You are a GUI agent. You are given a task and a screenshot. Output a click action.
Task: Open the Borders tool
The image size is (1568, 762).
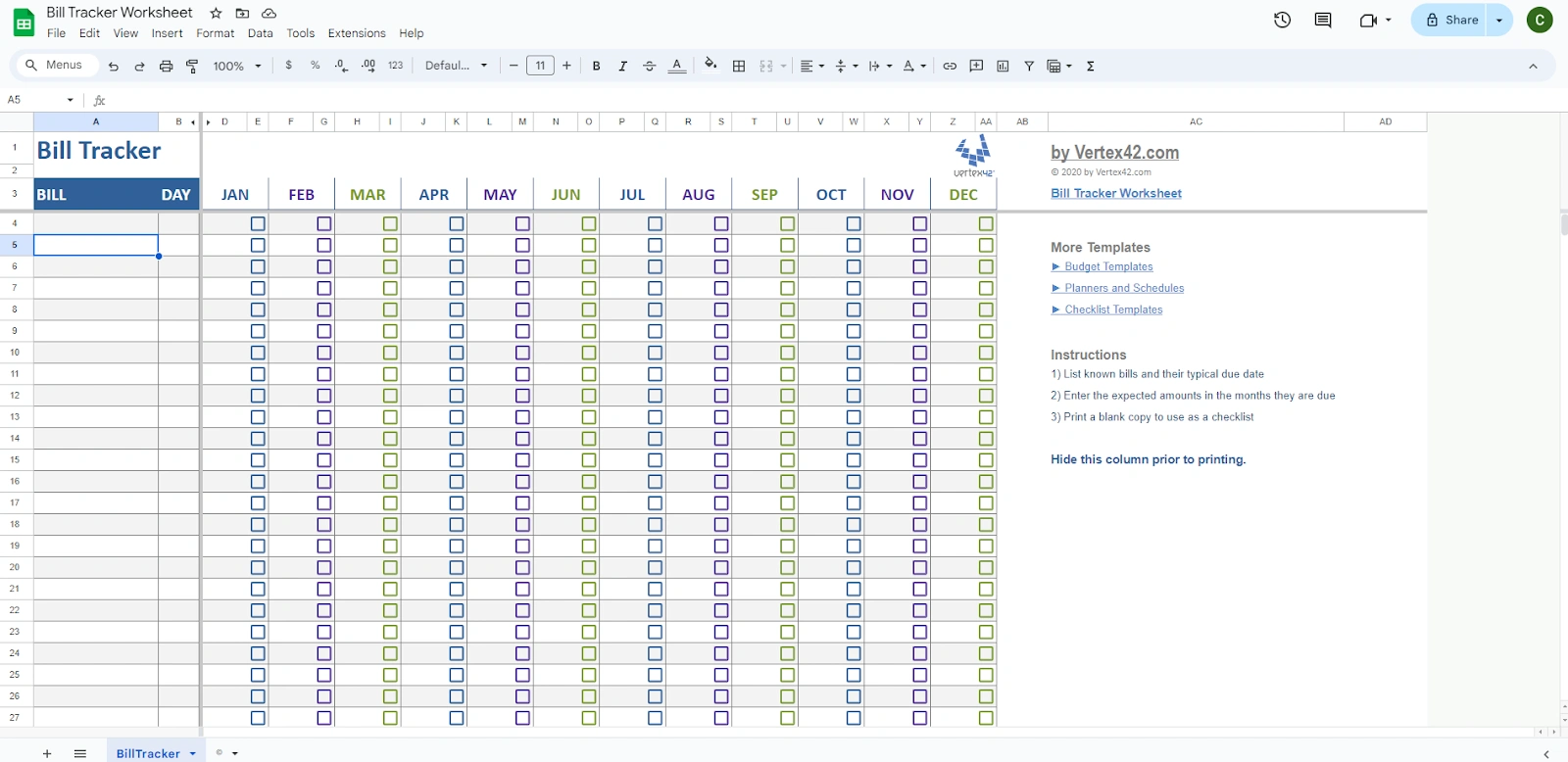739,66
